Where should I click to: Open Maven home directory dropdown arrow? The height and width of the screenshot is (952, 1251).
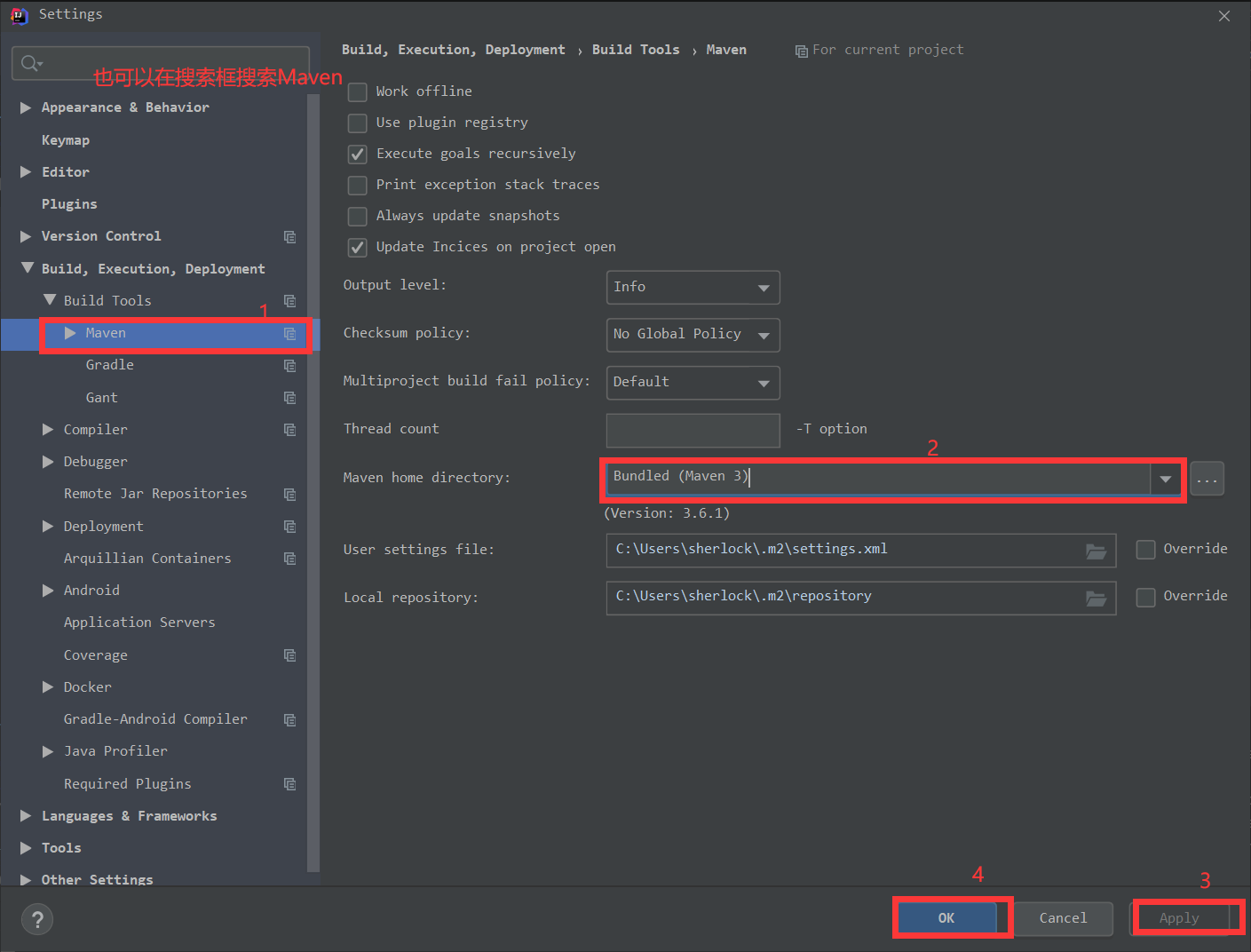click(1165, 480)
